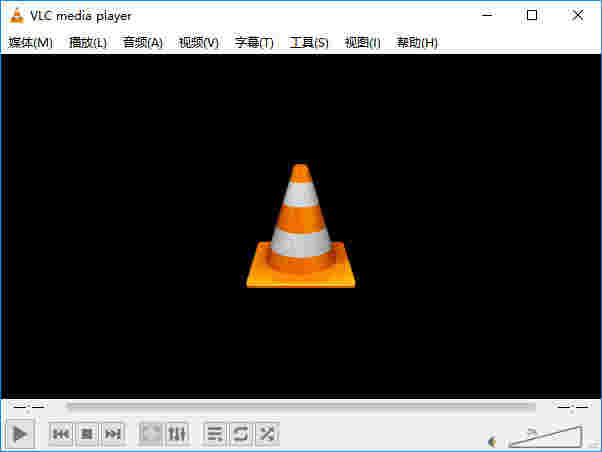Image resolution: width=602 pixels, height=452 pixels.
Task: Open the 工具(S) menu
Action: [309, 42]
